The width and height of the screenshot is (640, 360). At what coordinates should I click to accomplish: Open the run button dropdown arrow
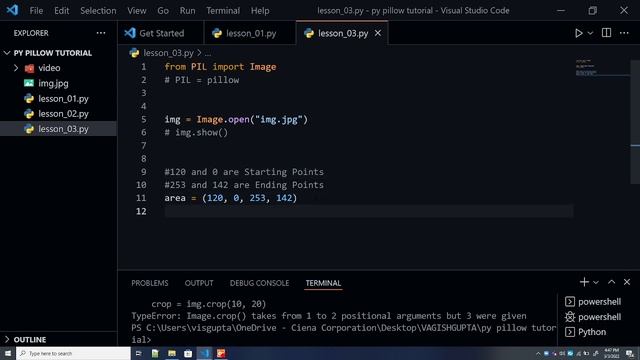point(590,33)
